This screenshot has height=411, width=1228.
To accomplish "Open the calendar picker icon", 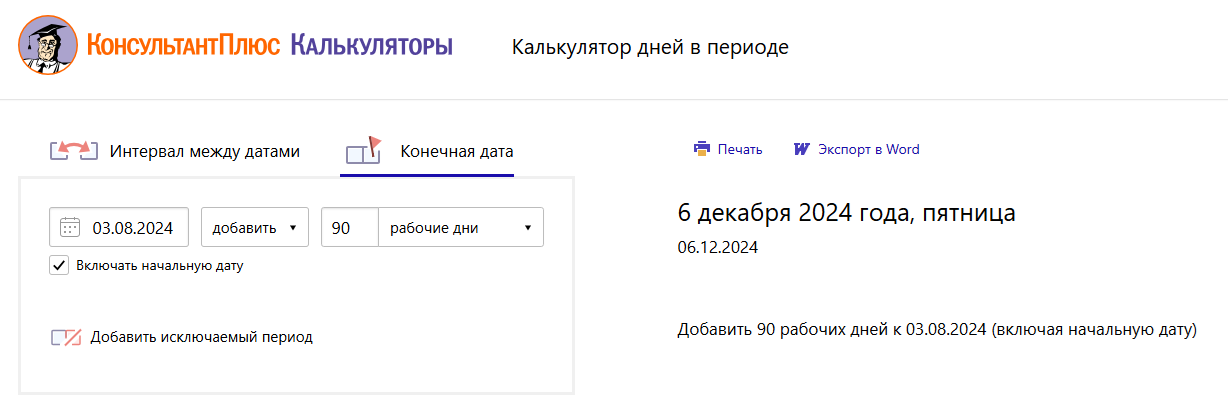I will pyautogui.click(x=70, y=227).
